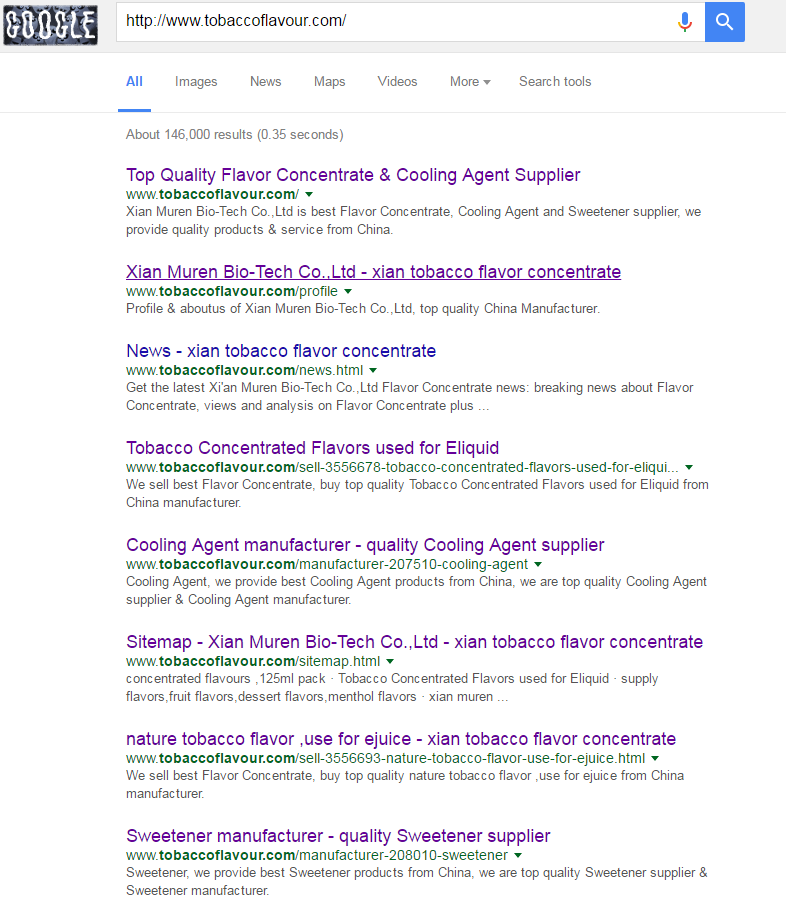786x897 pixels.
Task: Click the microphone voice search icon
Action: 685,22
